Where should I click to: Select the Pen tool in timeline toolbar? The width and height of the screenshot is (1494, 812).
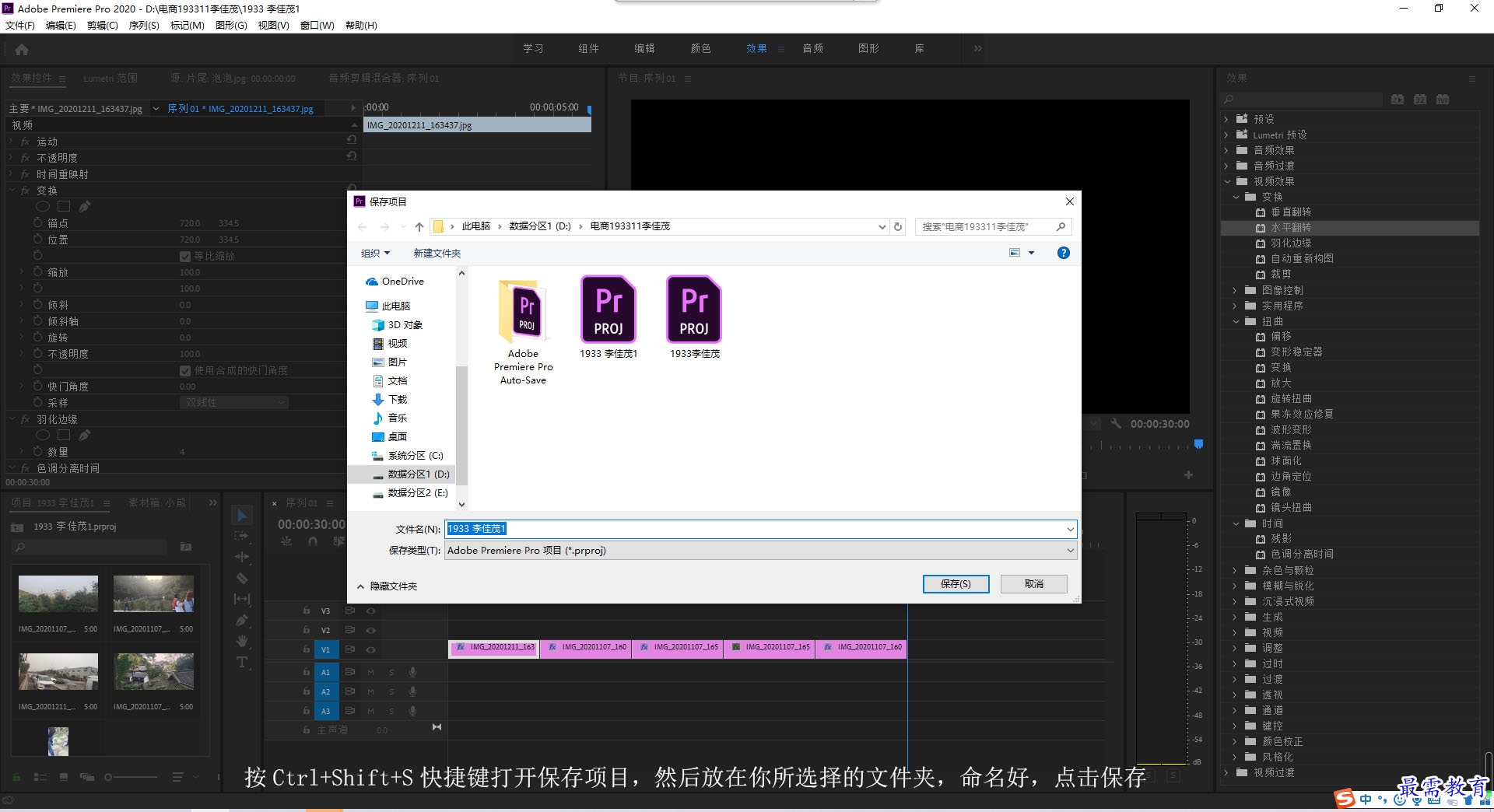[x=242, y=620]
